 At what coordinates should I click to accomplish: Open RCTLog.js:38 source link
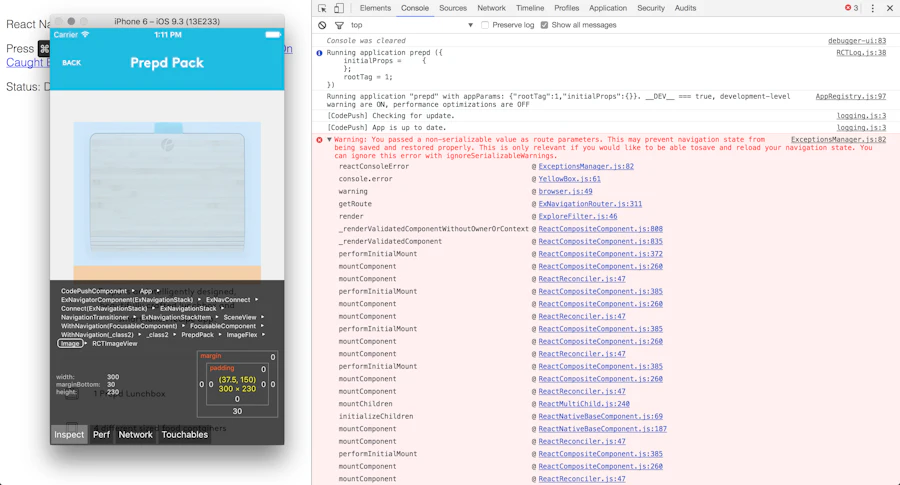[861, 53]
